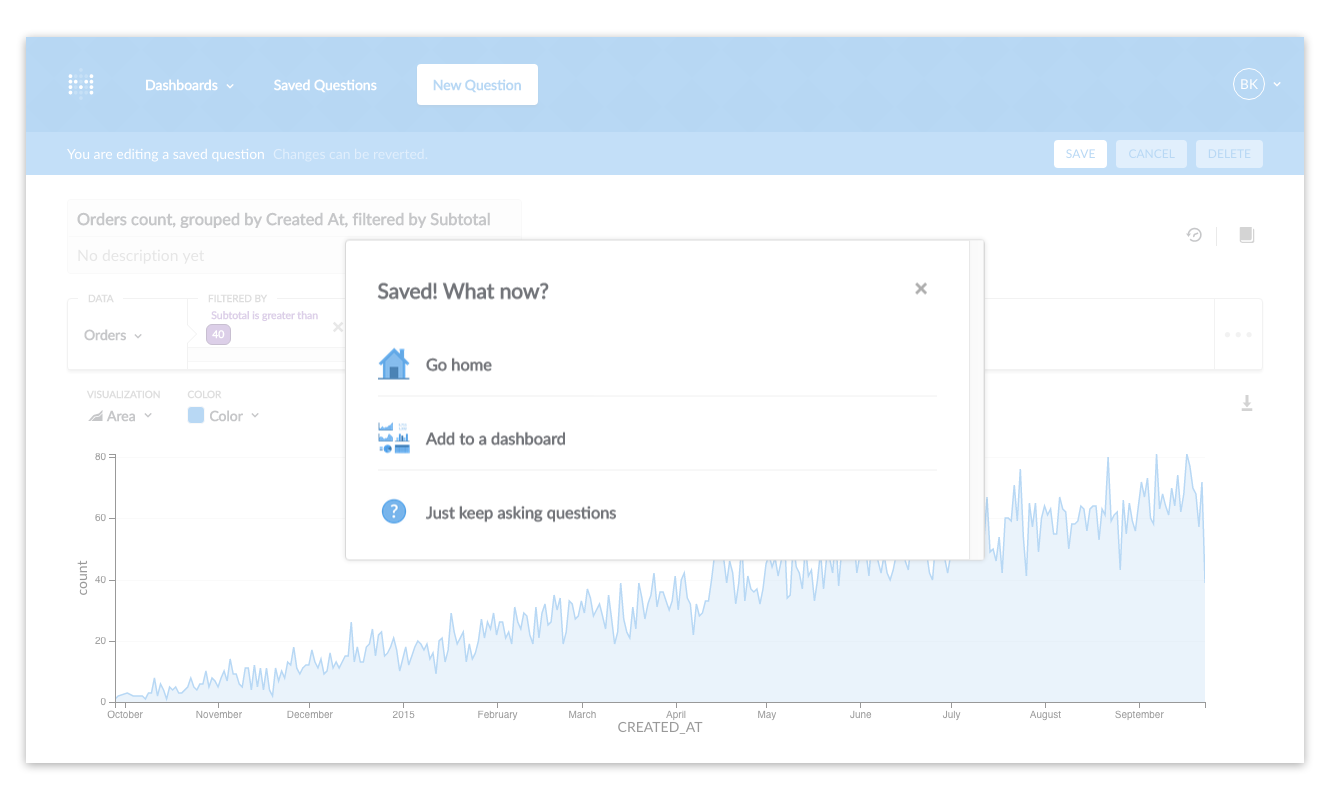Choose Add to a dashboard option
The image size is (1330, 800).
[x=495, y=439]
